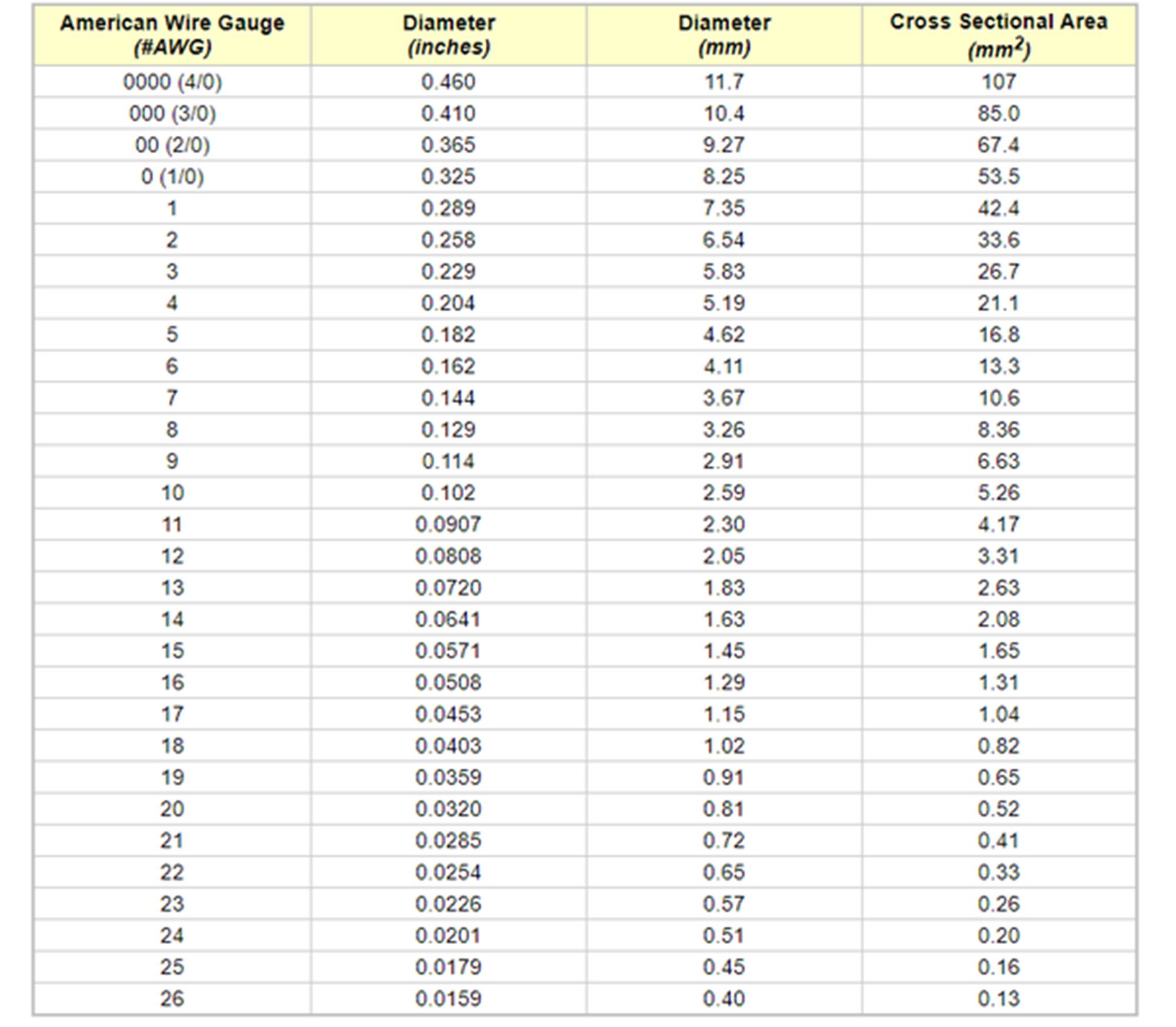The height and width of the screenshot is (1027, 1176).
Task: Click the 10.6 area cell
Action: tap(999, 398)
